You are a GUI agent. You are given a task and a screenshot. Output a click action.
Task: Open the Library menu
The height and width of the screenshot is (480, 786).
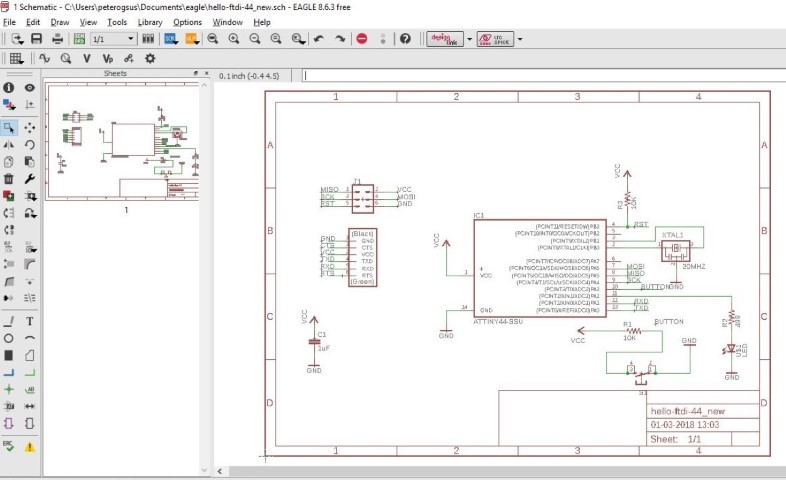[150, 22]
